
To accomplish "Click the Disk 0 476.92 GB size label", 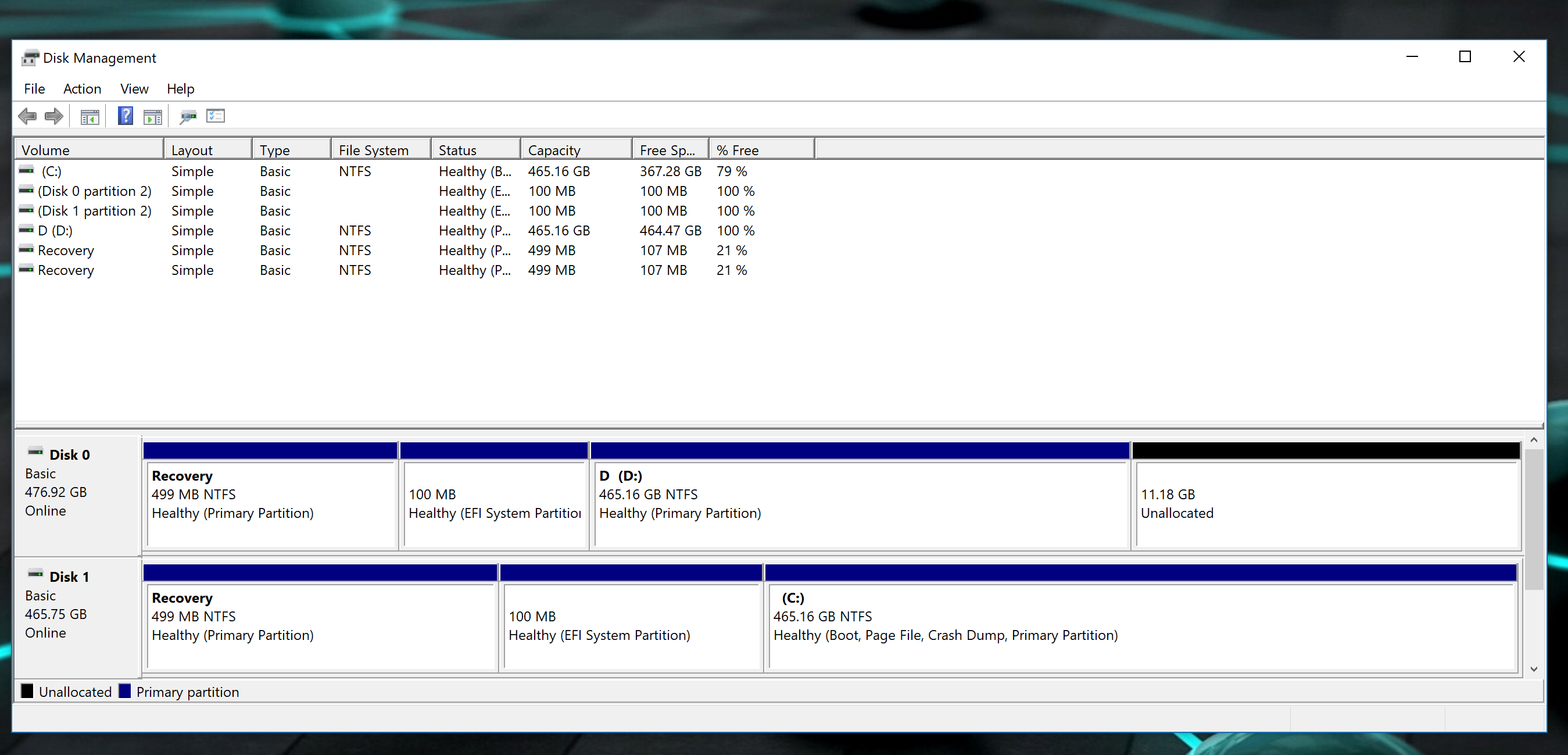I will click(56, 492).
